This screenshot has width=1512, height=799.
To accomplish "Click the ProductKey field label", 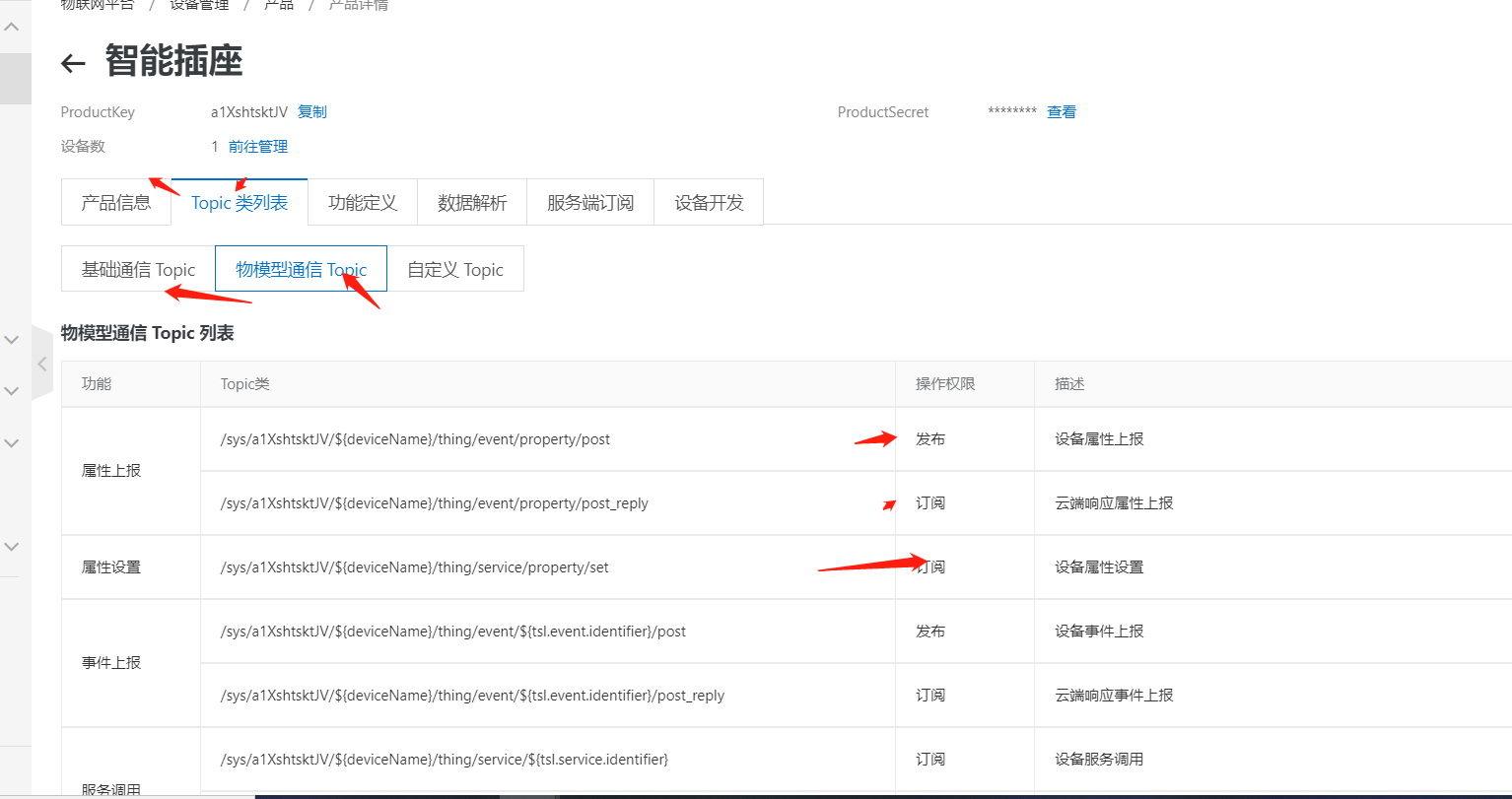I will (x=98, y=112).
